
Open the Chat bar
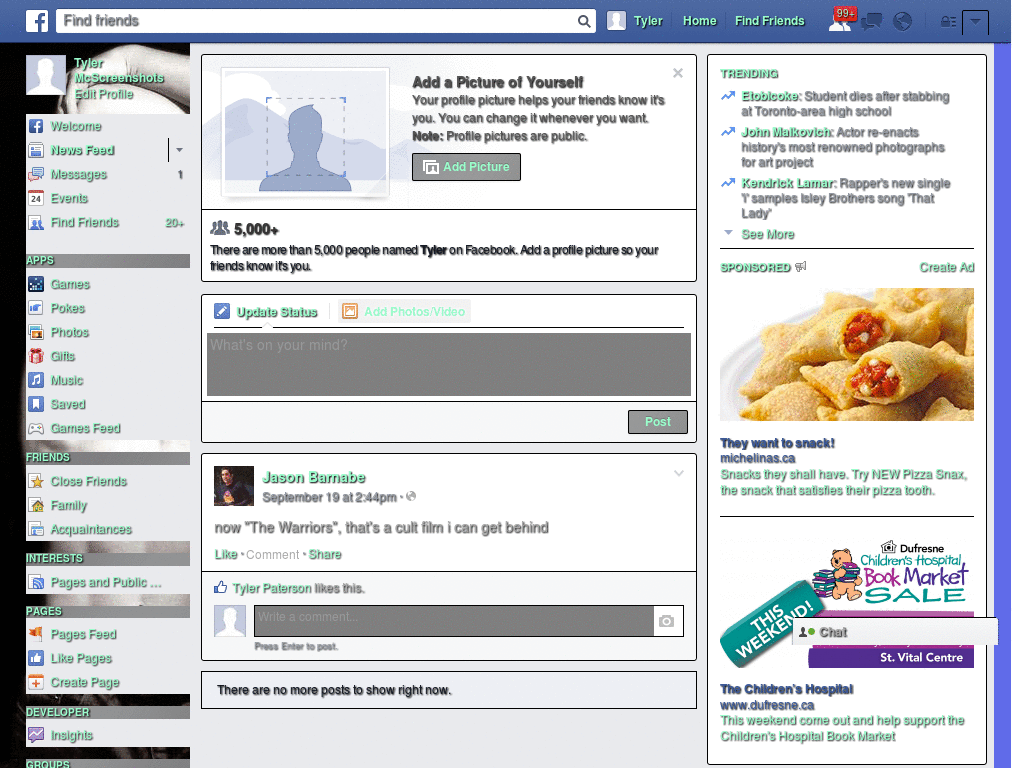[x=895, y=632]
